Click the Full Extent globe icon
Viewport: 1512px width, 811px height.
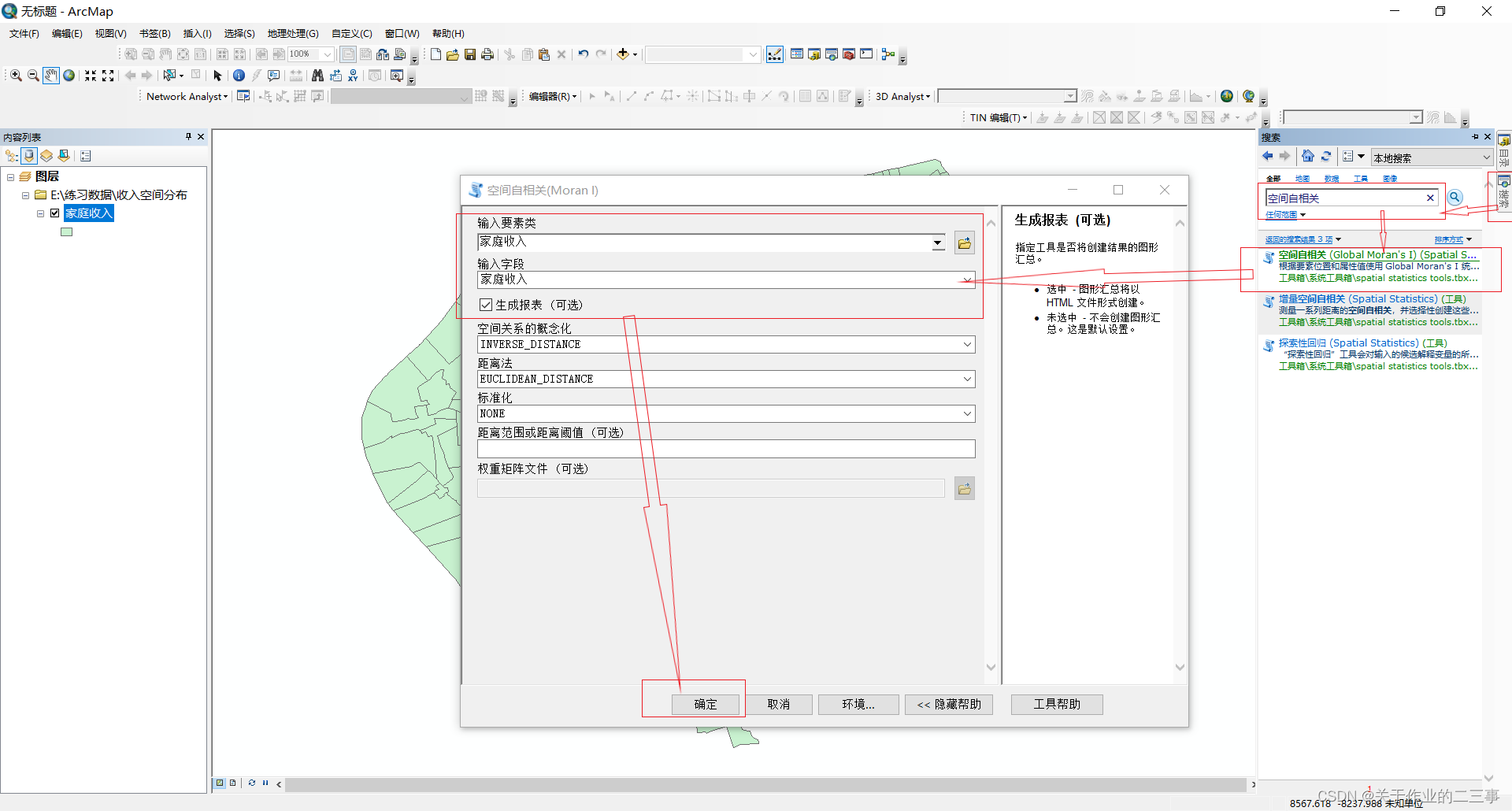69,76
